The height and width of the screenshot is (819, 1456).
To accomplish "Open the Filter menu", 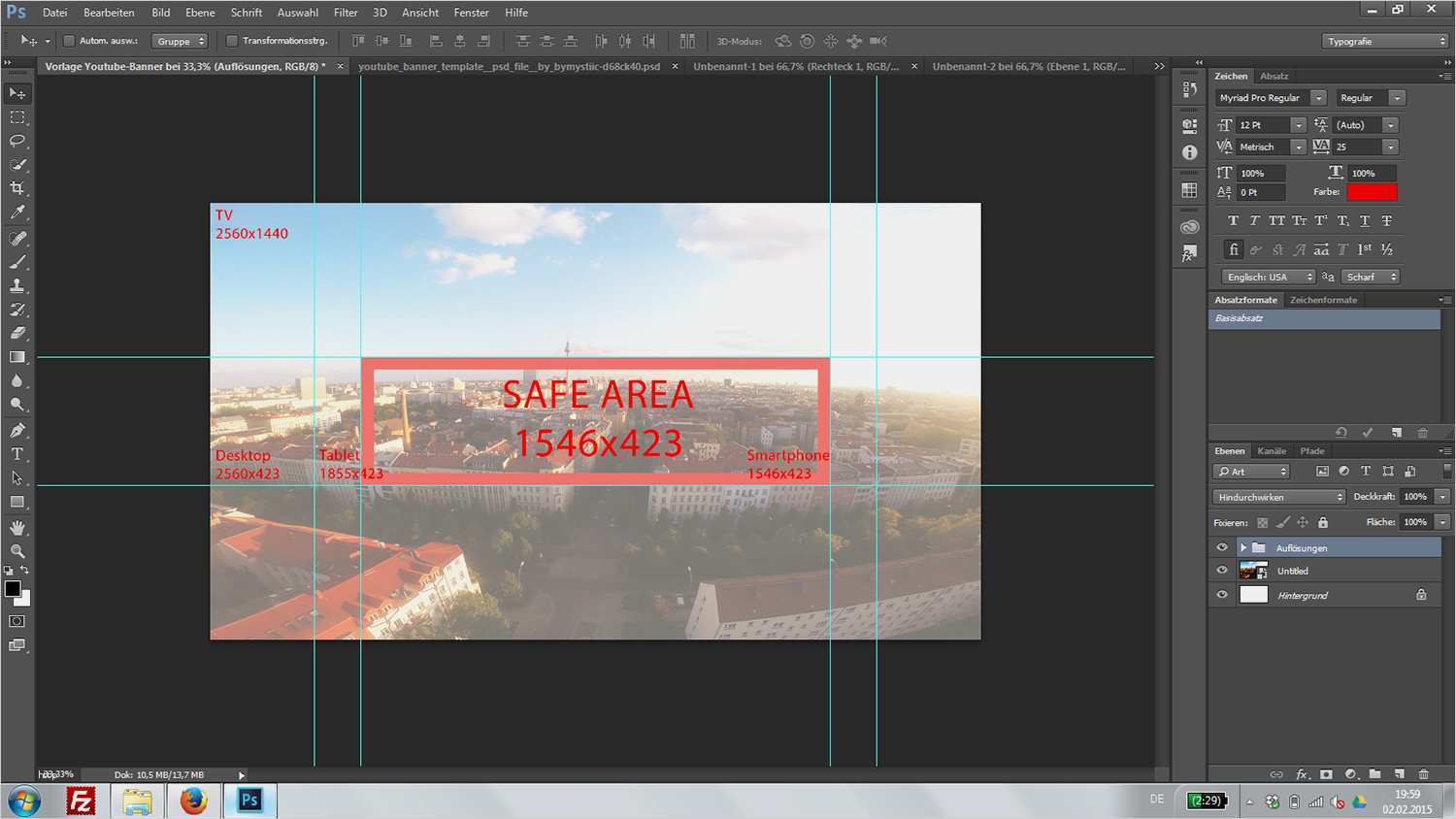I will pos(345,13).
